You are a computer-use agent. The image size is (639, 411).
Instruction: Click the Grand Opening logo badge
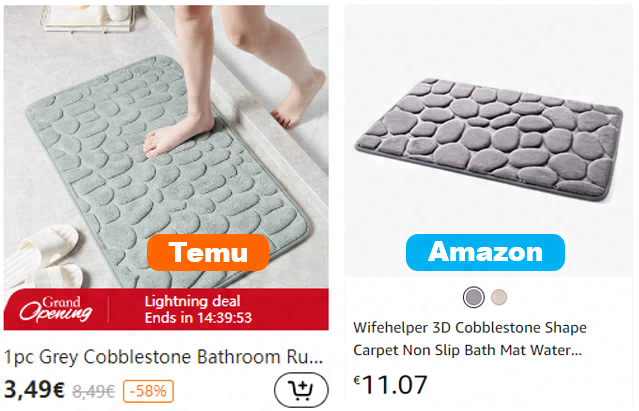click(56, 309)
